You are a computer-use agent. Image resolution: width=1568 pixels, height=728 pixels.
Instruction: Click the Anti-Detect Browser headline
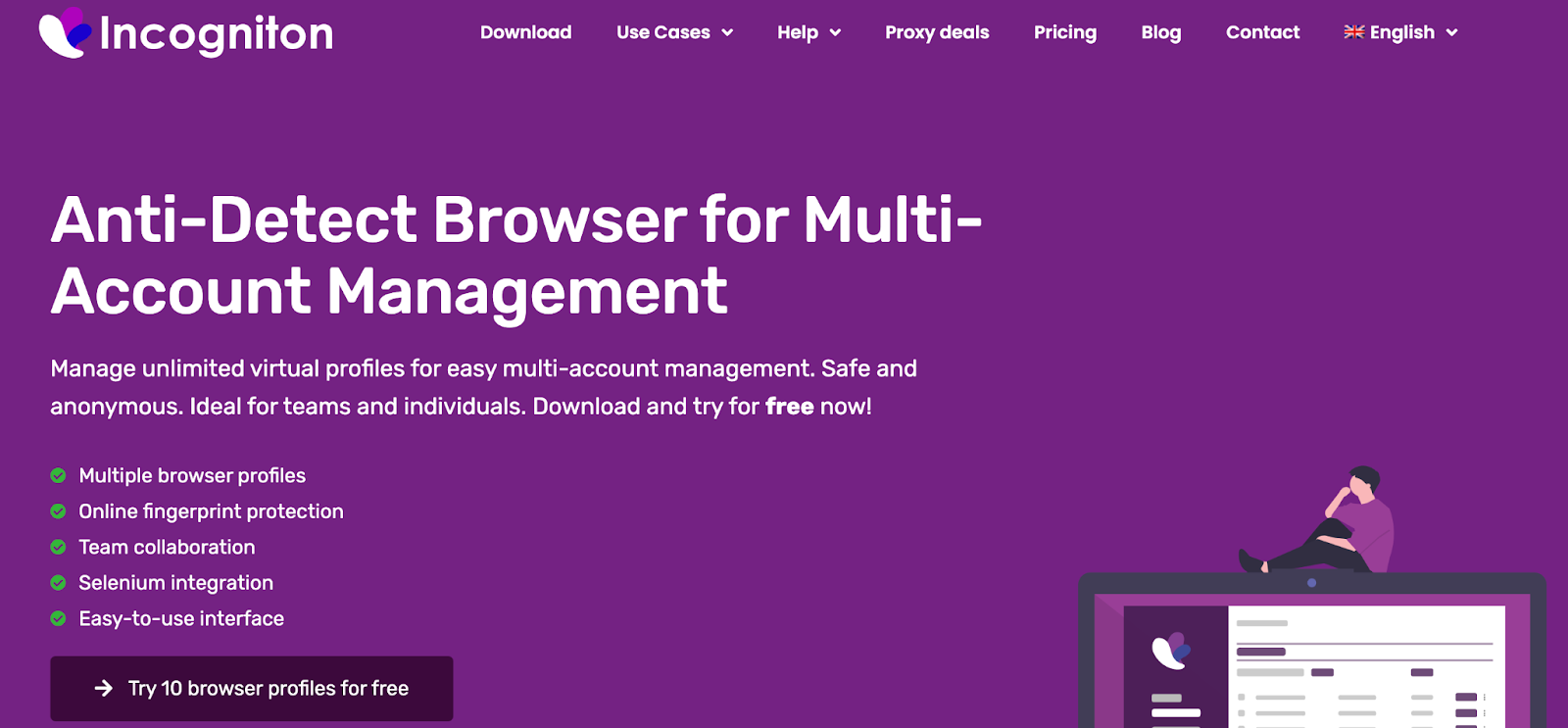[516, 255]
